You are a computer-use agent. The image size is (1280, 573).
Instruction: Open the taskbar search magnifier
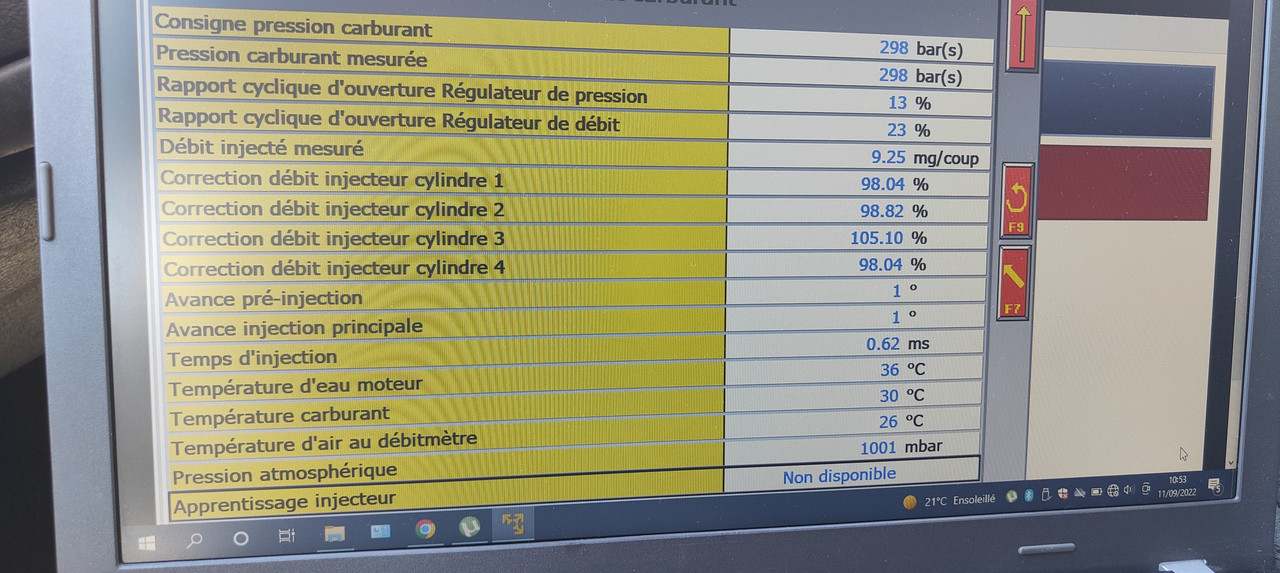(x=195, y=539)
